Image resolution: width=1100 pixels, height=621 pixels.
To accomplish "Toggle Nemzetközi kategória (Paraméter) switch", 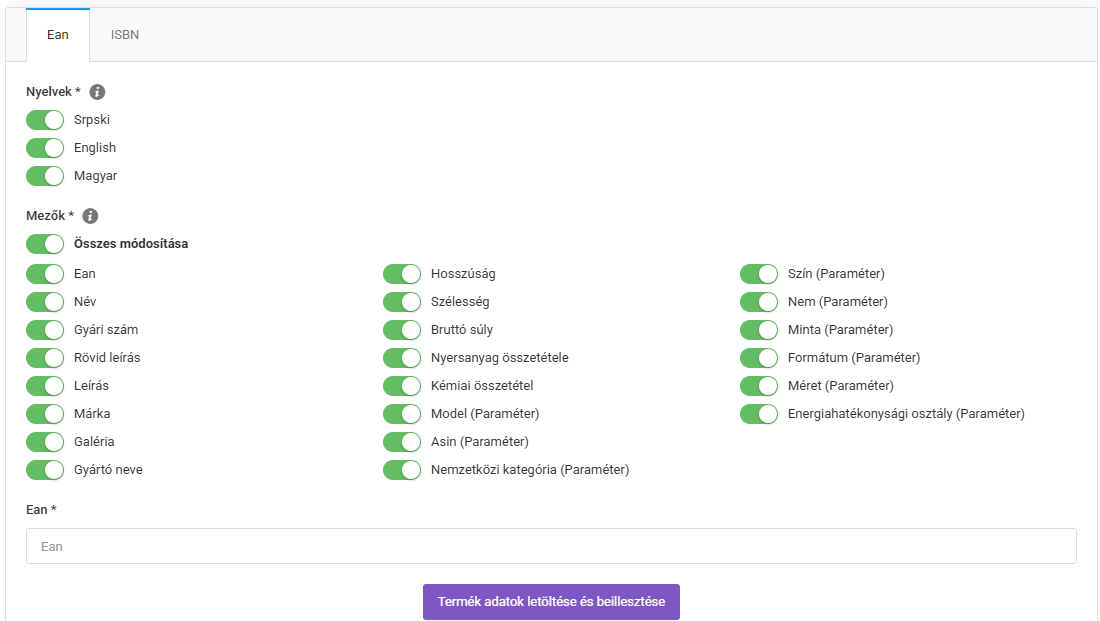I will pos(402,470).
